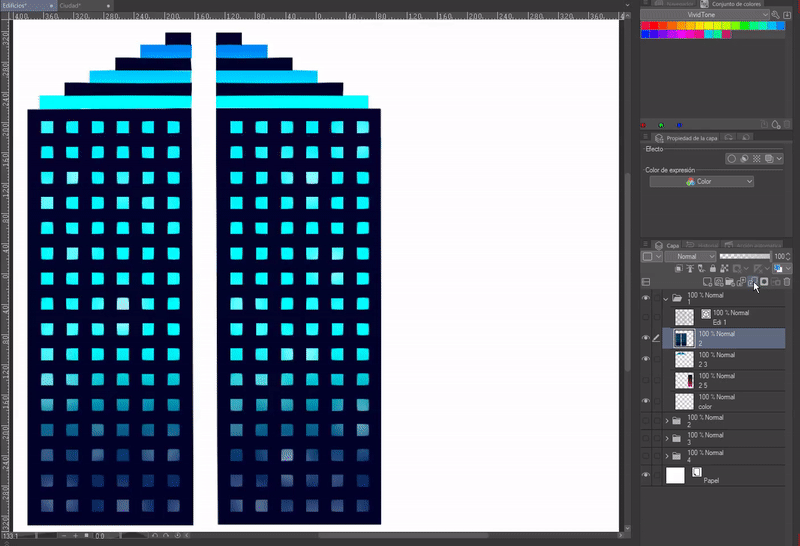Switch to the Historial tab

tap(701, 245)
